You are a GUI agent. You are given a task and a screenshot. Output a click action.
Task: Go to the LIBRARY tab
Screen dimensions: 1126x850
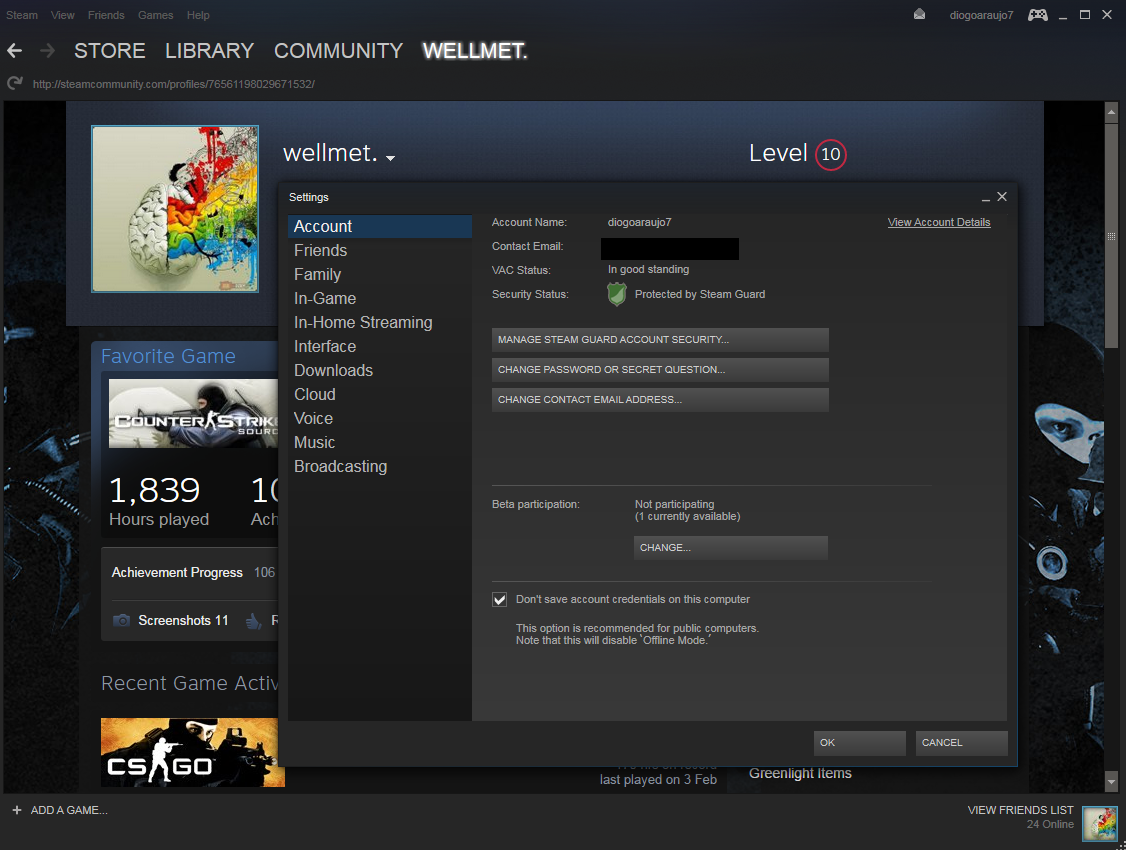point(210,51)
